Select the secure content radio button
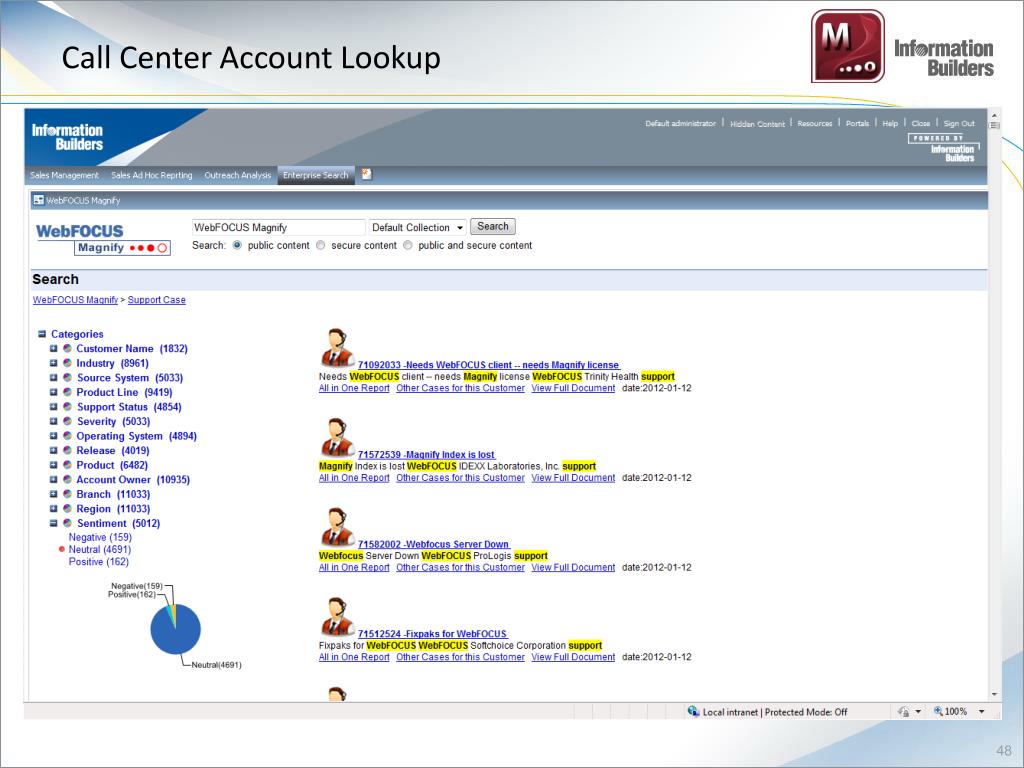This screenshot has width=1024, height=768. coord(321,245)
